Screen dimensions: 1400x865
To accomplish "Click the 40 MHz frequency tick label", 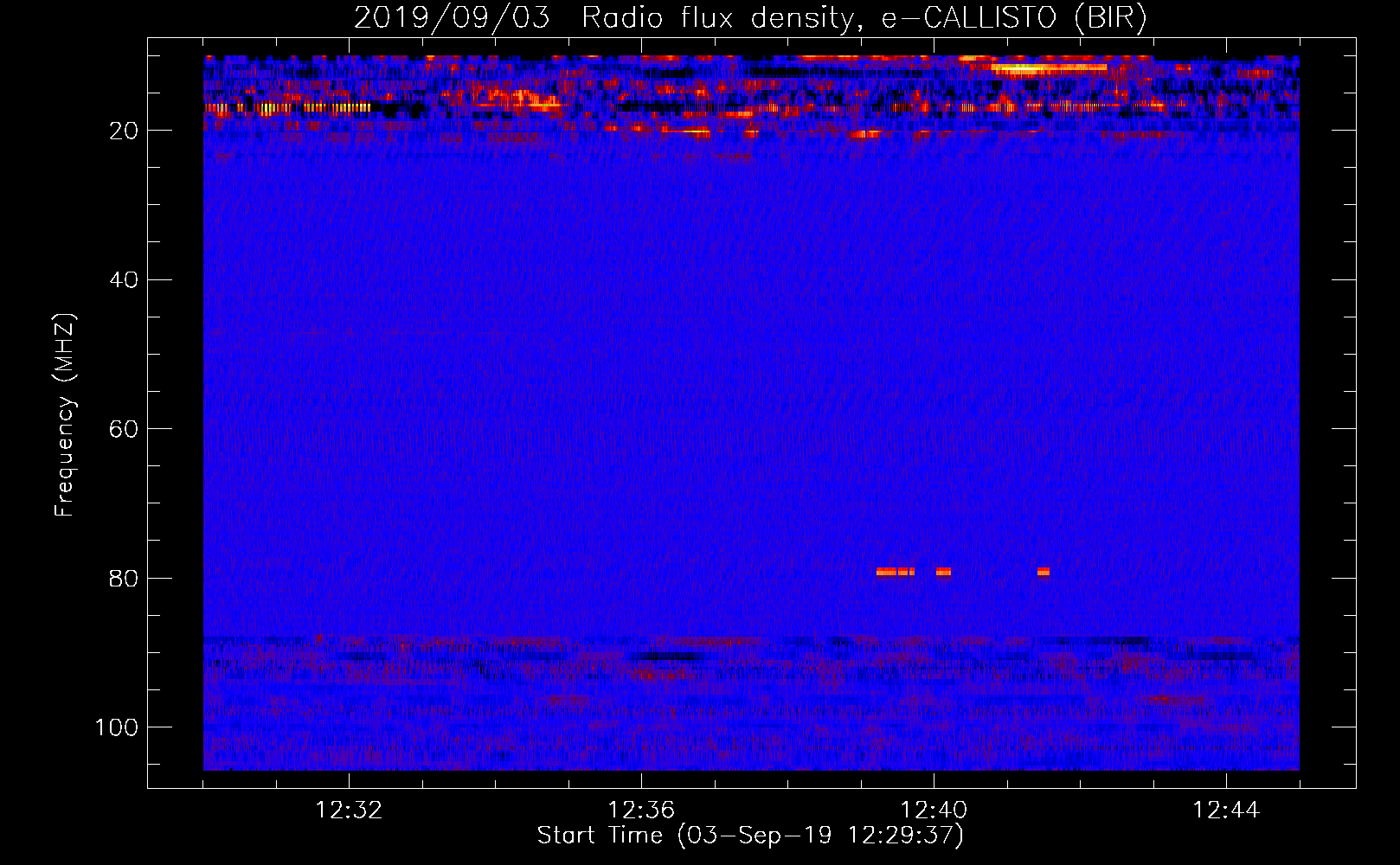I will pos(125,280).
